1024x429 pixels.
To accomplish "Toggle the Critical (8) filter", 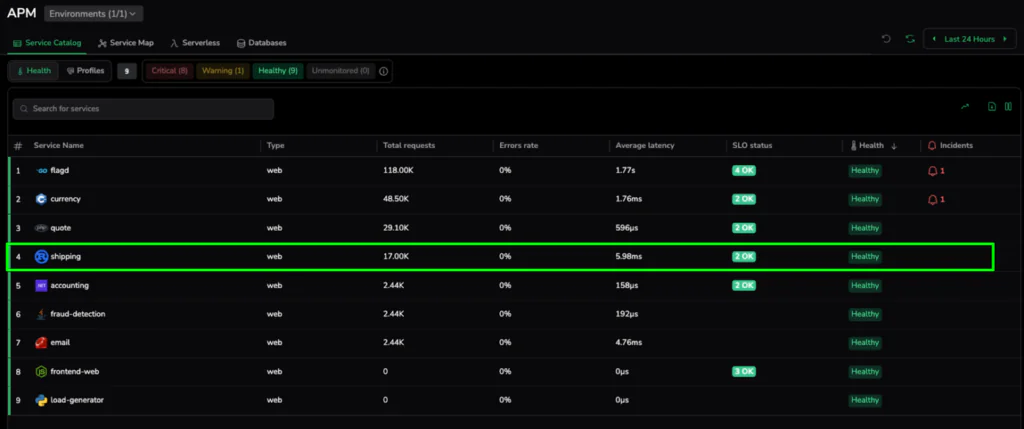I will coord(169,71).
